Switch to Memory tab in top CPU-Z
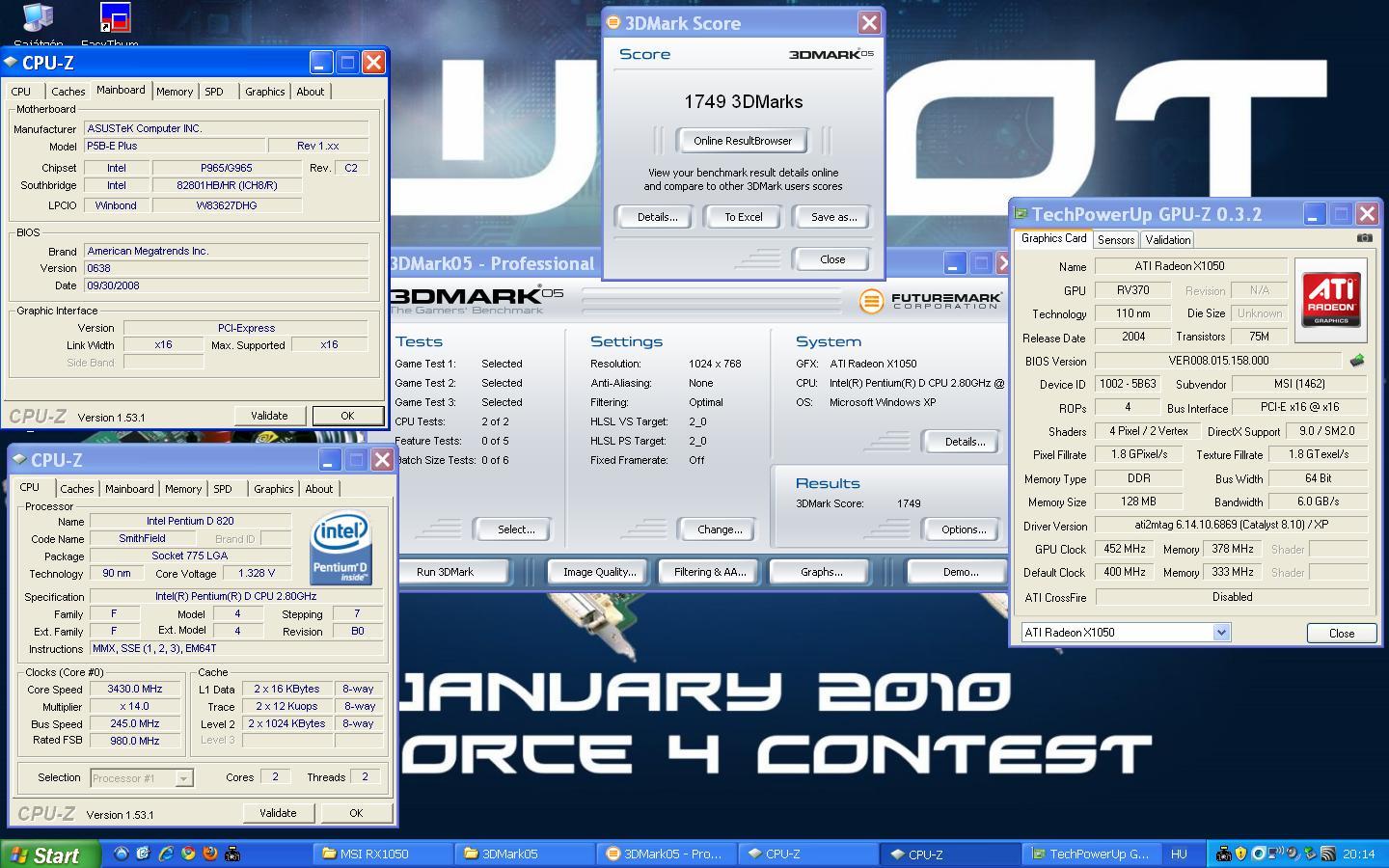 [x=175, y=92]
